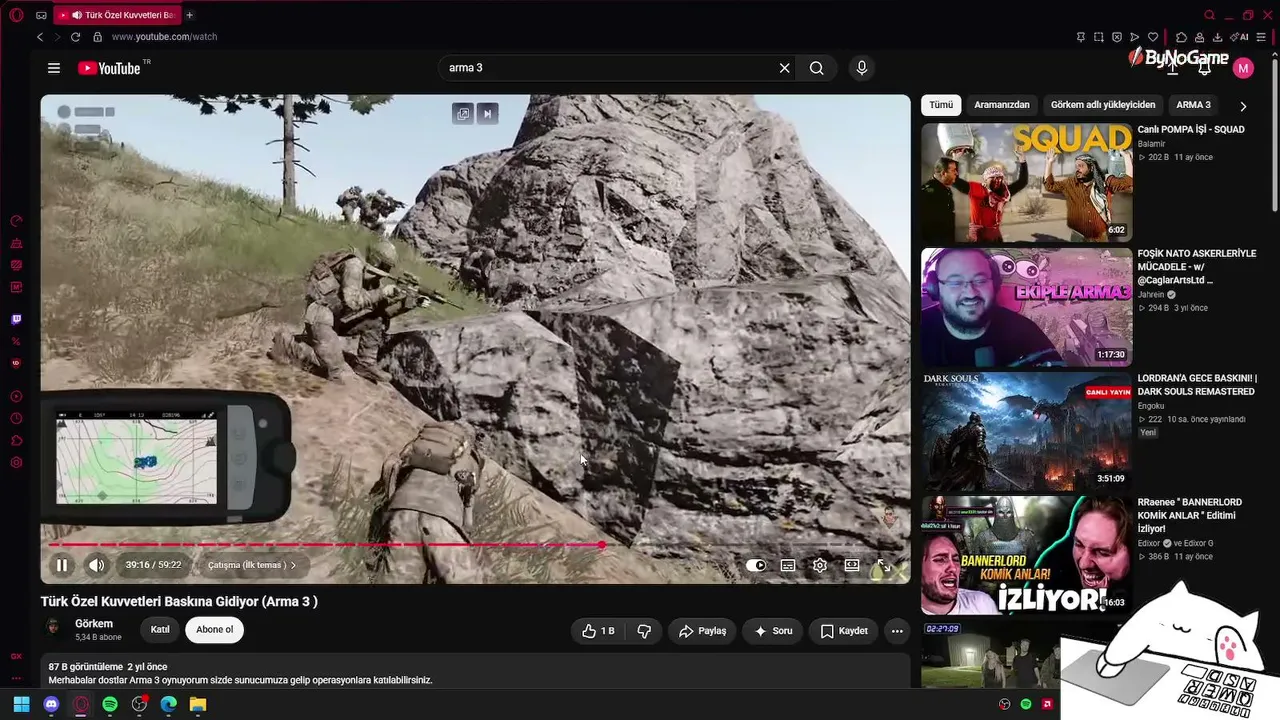Image resolution: width=1280 pixels, height=720 pixels.
Task: Switch the player to theater mode
Action: [x=852, y=565]
